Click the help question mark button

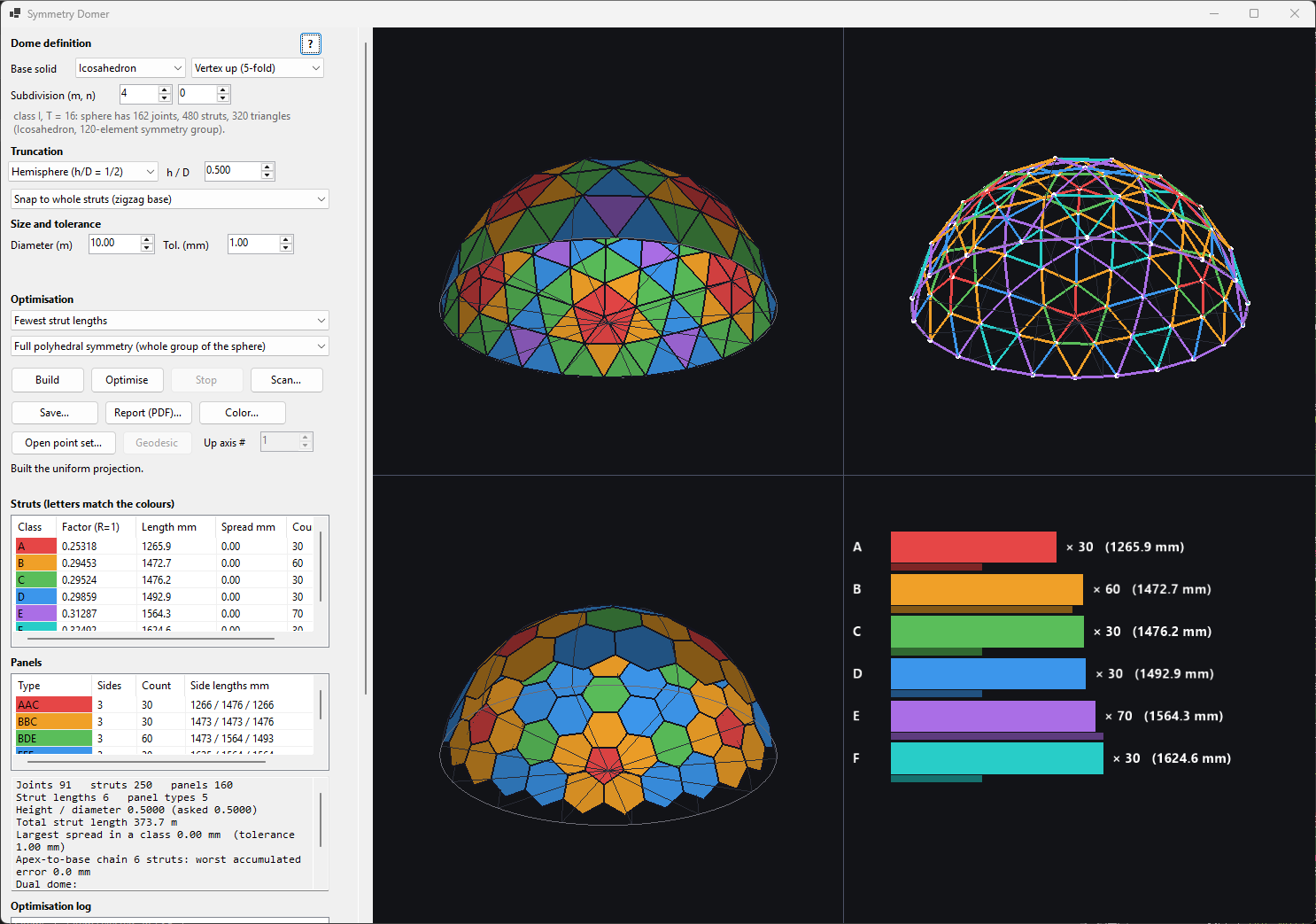pyautogui.click(x=310, y=43)
